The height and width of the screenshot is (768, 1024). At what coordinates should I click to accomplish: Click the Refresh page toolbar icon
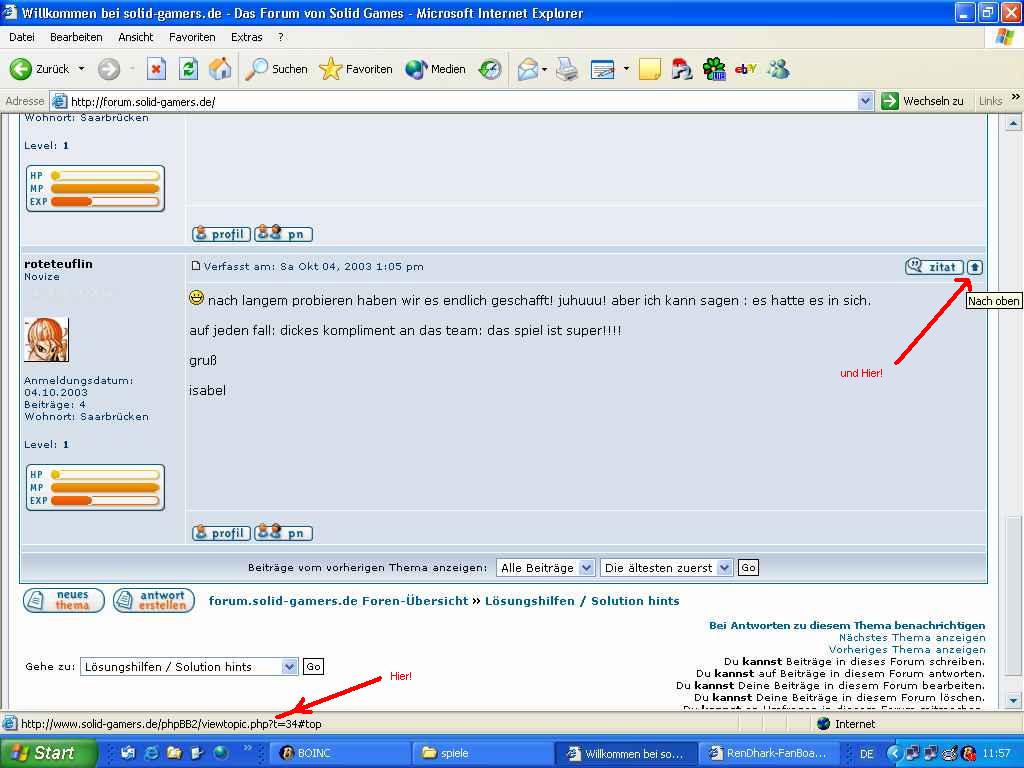(x=188, y=69)
